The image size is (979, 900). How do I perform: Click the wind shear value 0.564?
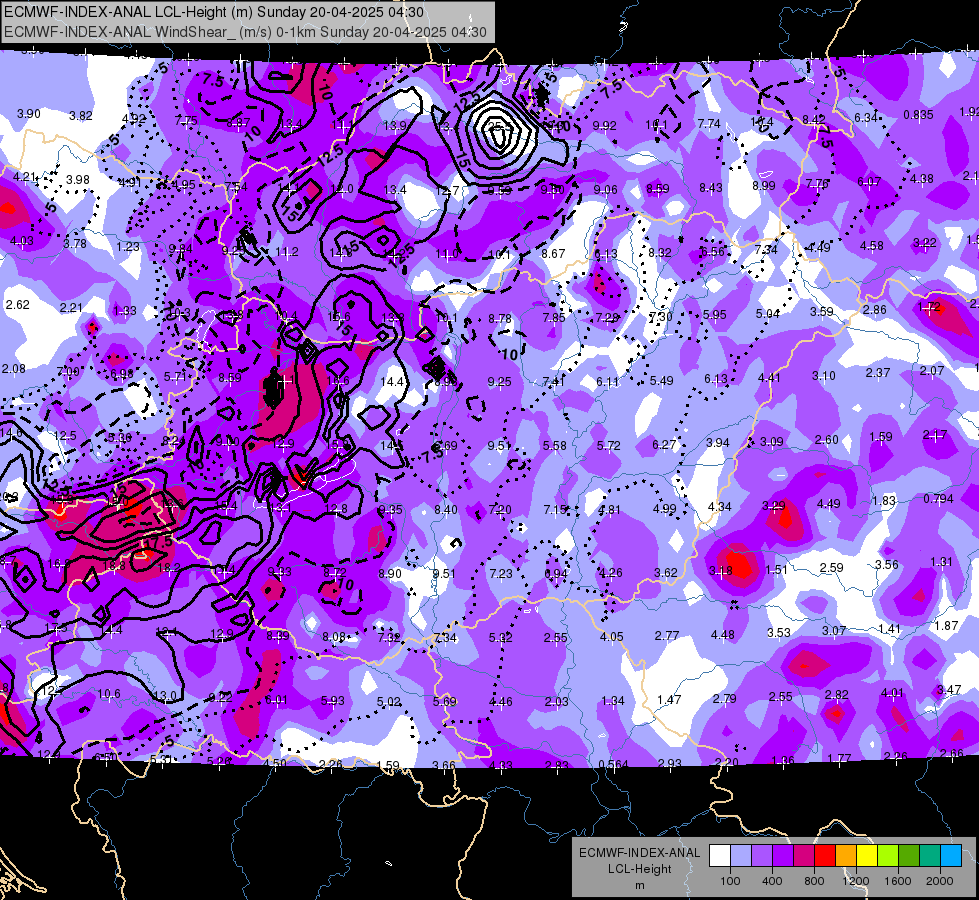click(x=614, y=765)
